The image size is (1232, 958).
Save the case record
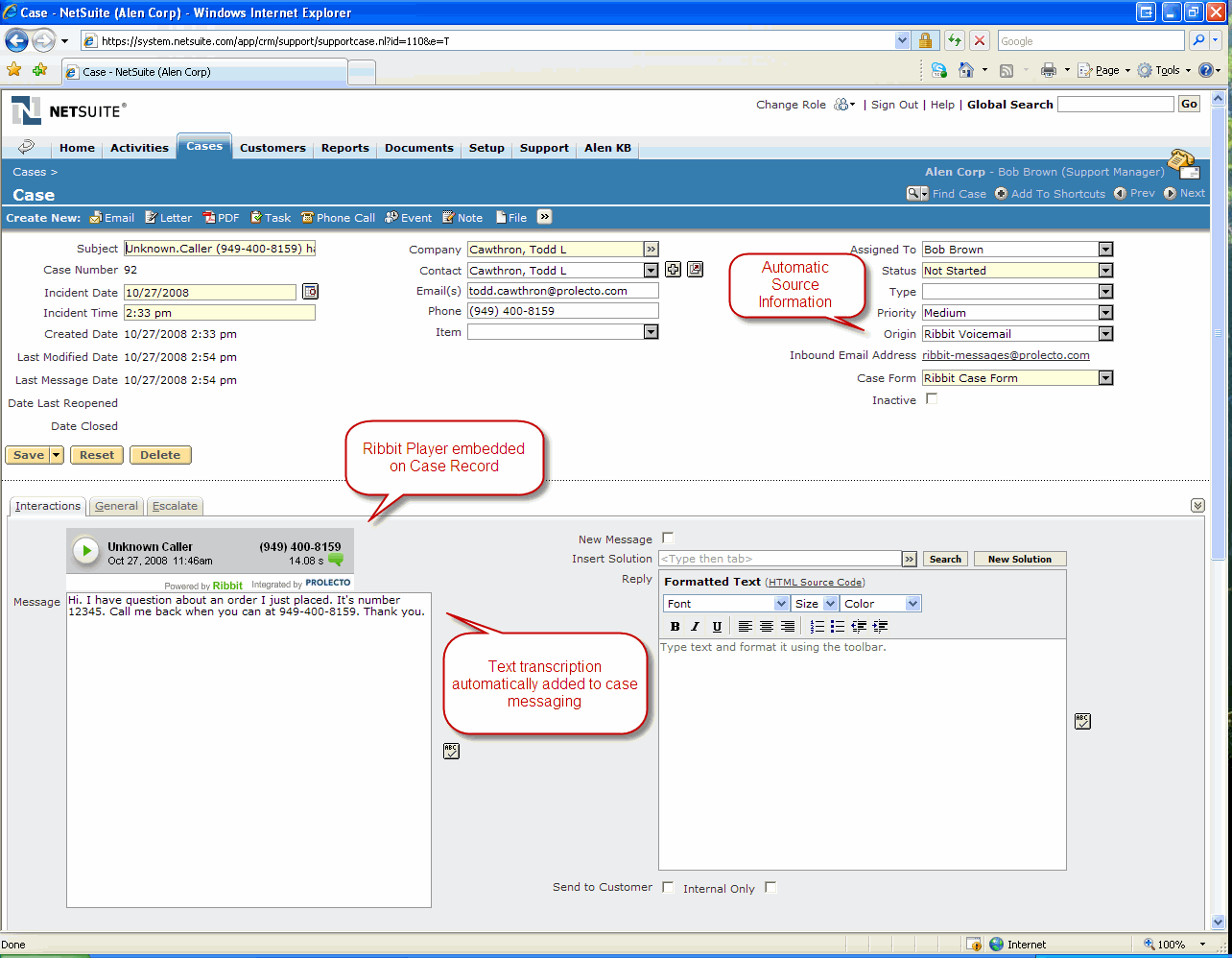(27, 454)
